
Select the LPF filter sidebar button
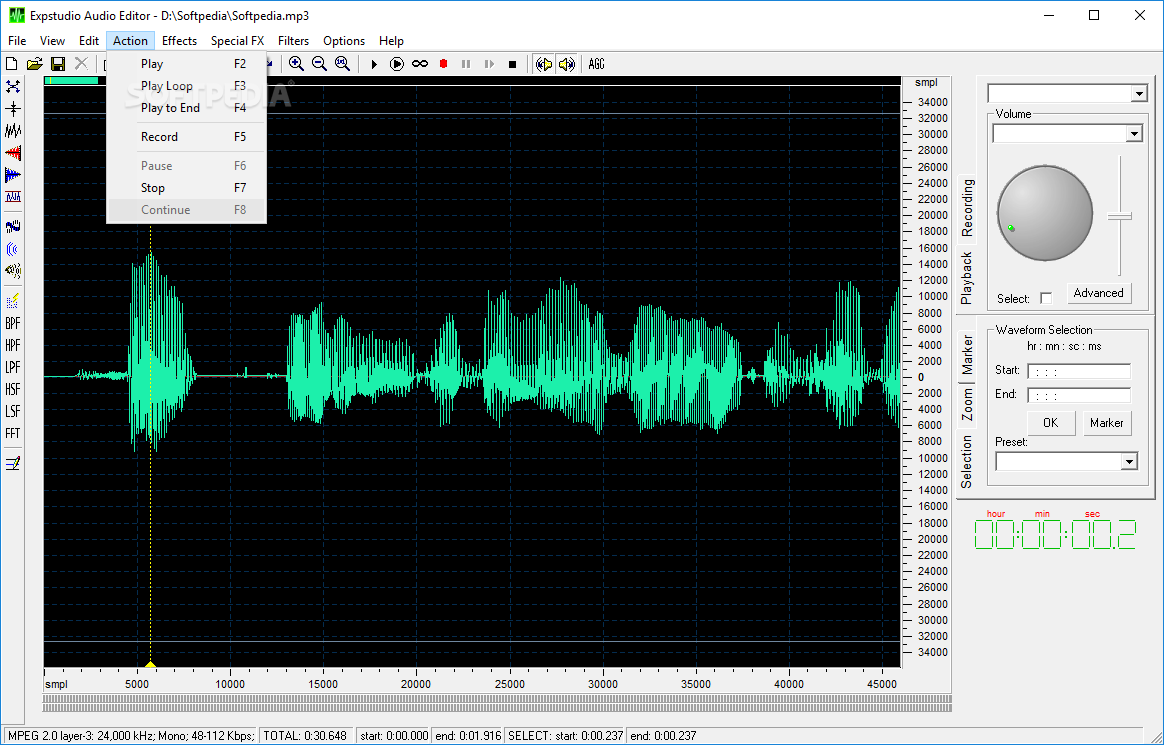tap(13, 367)
